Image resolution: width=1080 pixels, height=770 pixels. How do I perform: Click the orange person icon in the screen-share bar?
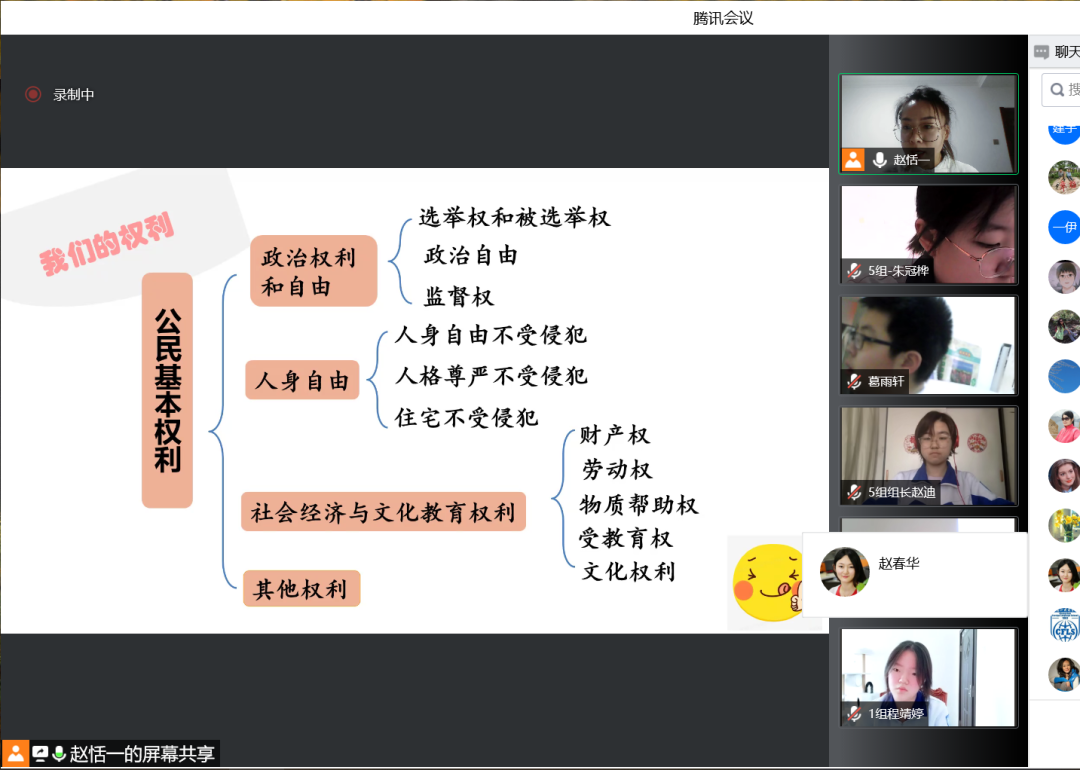click(x=15, y=753)
